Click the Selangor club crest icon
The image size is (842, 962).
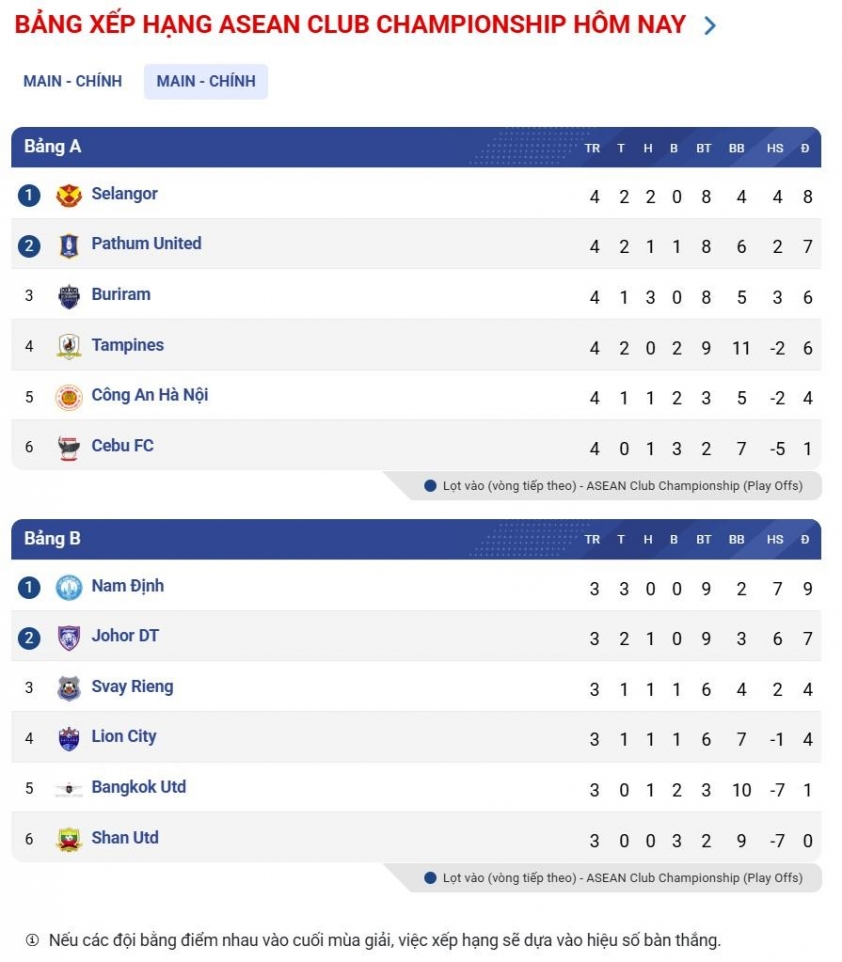pyautogui.click(x=68, y=196)
